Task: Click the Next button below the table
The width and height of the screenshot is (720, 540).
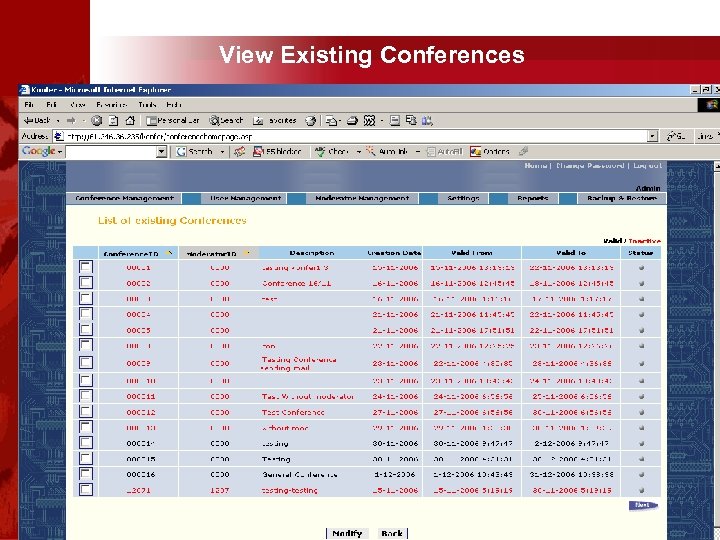Action: tap(643, 506)
